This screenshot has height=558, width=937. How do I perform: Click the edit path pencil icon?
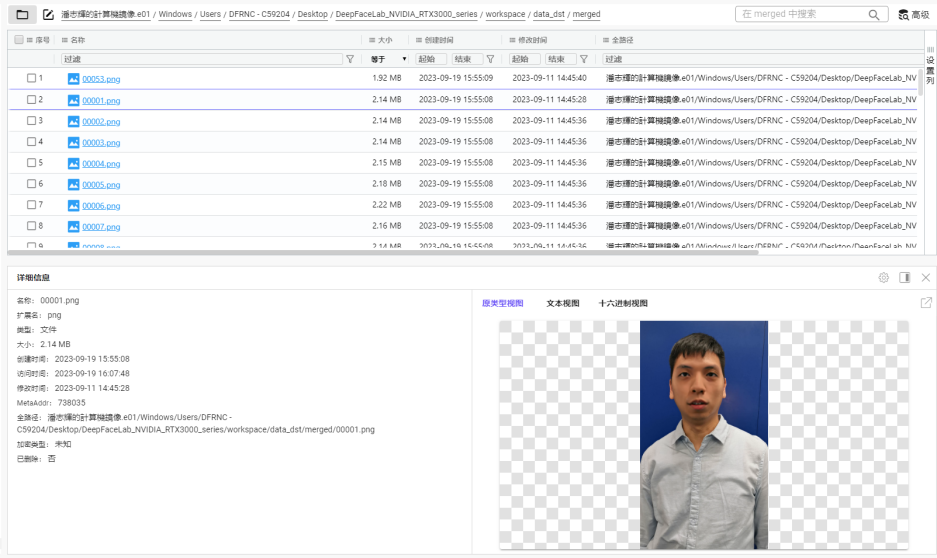tap(48, 14)
